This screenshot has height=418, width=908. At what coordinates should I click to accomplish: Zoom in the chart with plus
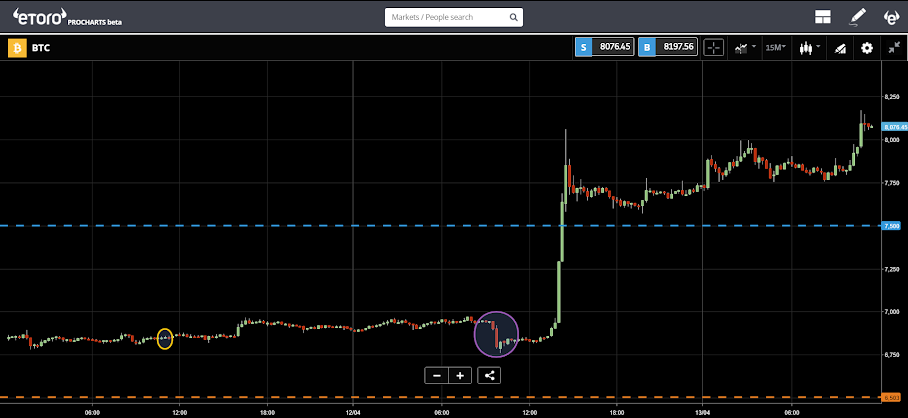[460, 376]
